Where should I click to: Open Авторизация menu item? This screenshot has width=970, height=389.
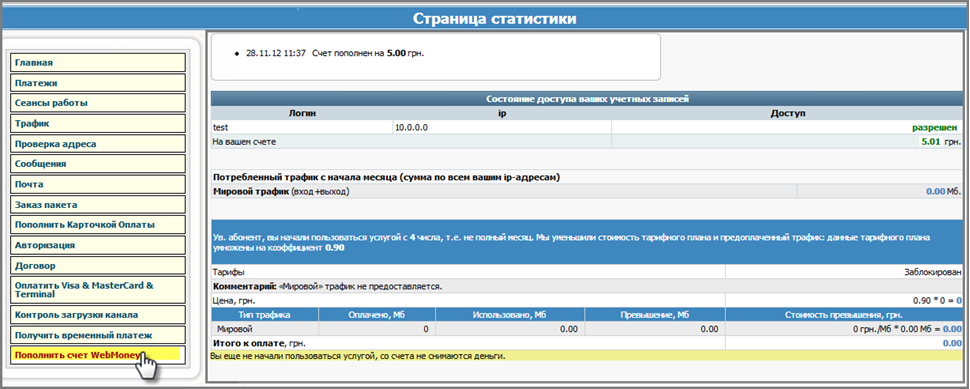click(x=98, y=245)
